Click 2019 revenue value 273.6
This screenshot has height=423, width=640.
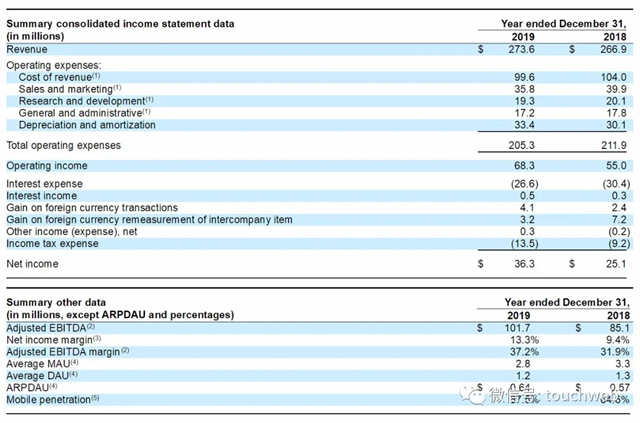pos(521,49)
